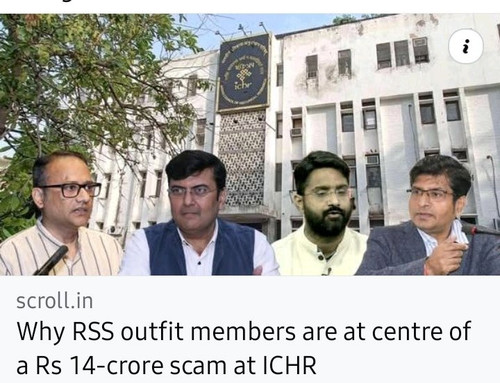This screenshot has width=500, height=383.
Task: Tap the patterned lattice wall below ICHR sign
Action: pyautogui.click(x=242, y=158)
